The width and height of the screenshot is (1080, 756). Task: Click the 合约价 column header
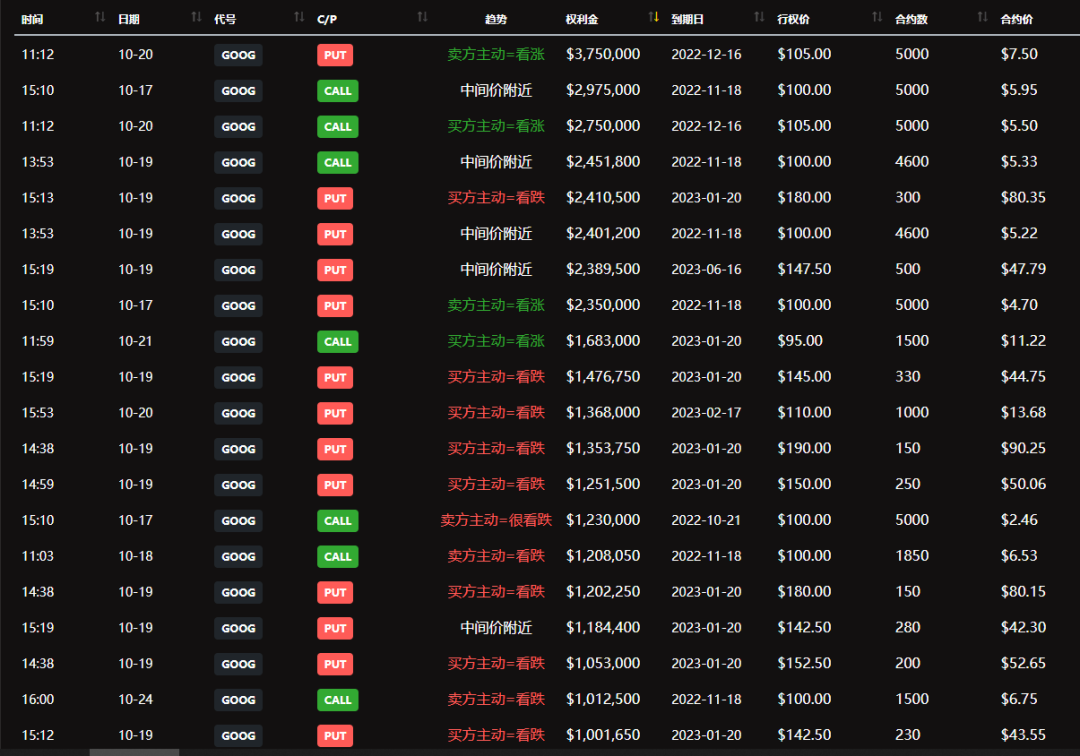click(1017, 19)
